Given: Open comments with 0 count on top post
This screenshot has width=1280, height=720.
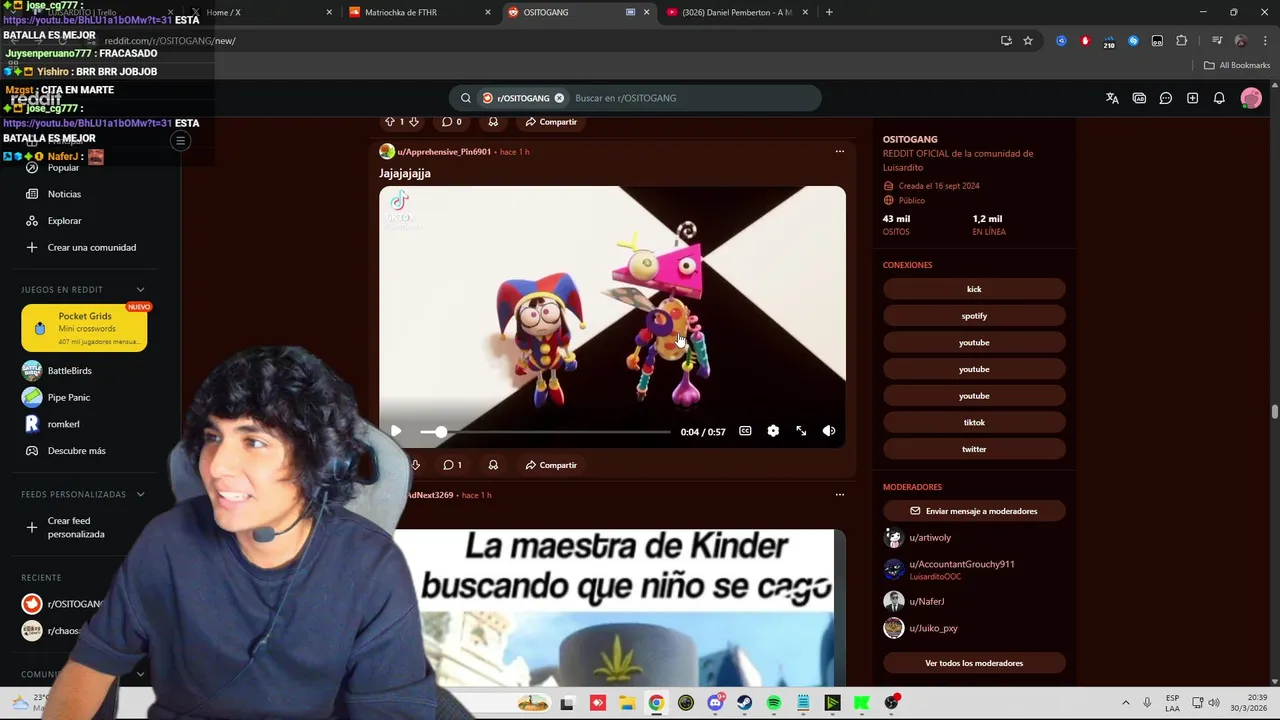Looking at the screenshot, I should [x=452, y=122].
